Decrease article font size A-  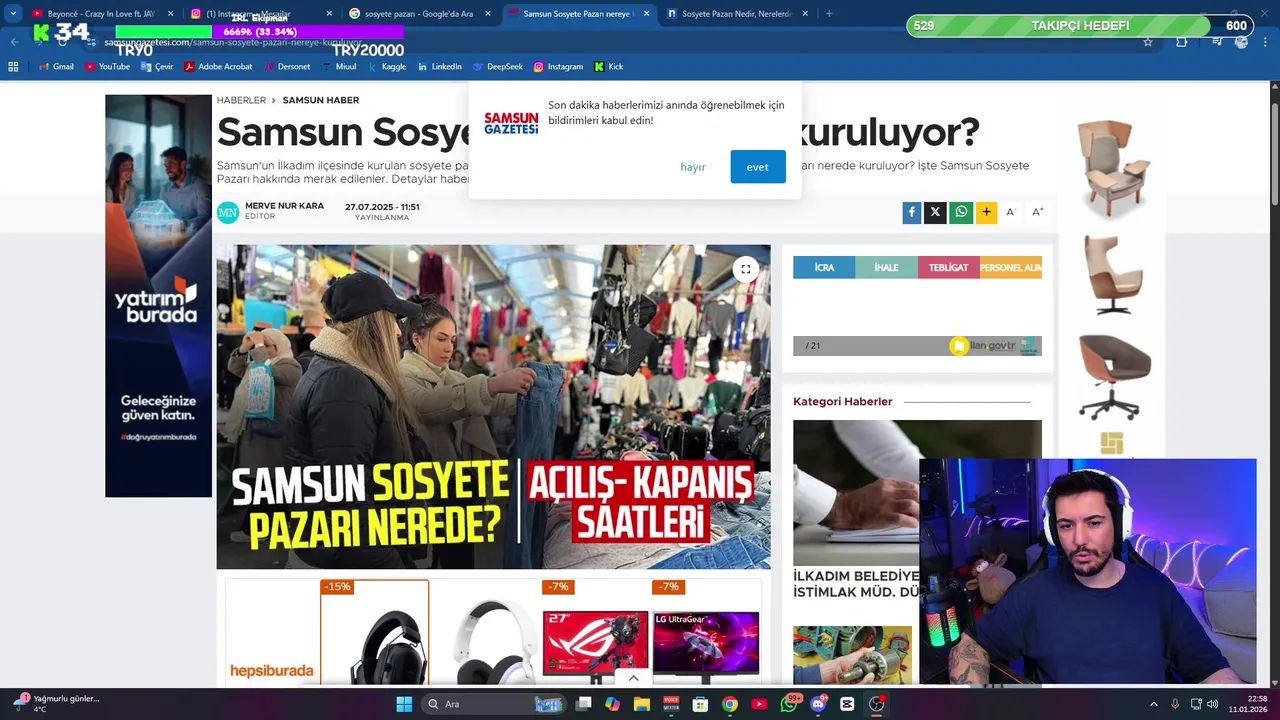1010,212
